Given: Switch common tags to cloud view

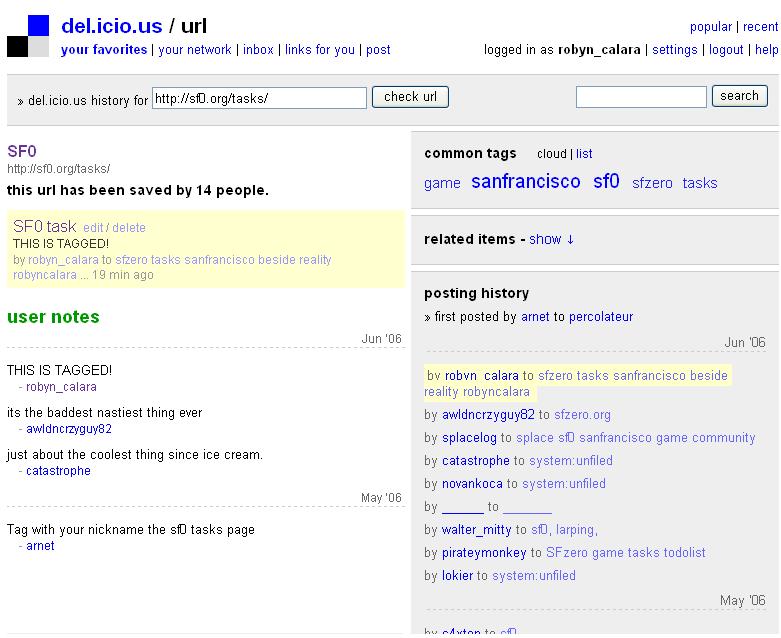Looking at the screenshot, I should click(551, 154).
